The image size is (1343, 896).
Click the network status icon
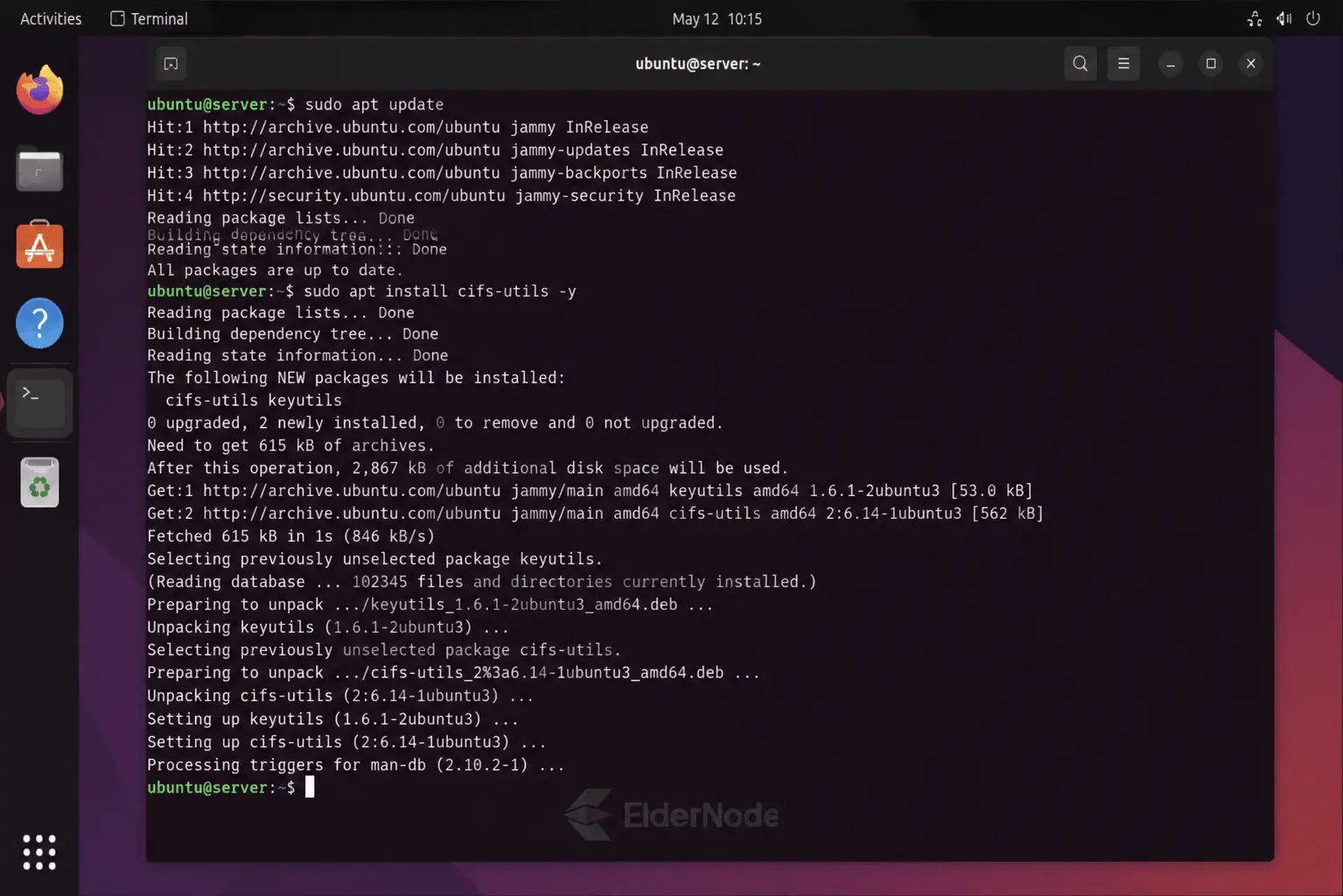(1255, 18)
